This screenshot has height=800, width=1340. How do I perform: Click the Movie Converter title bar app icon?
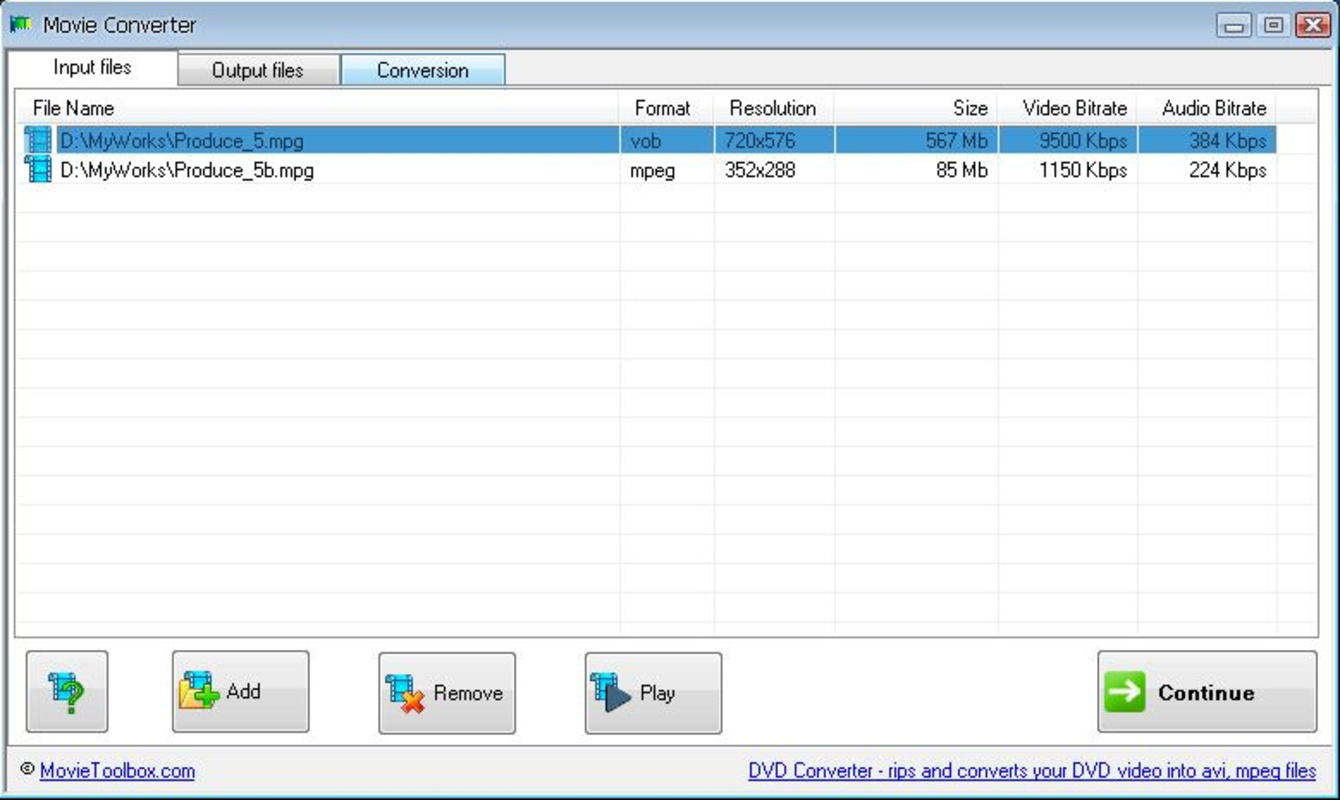pos(20,24)
